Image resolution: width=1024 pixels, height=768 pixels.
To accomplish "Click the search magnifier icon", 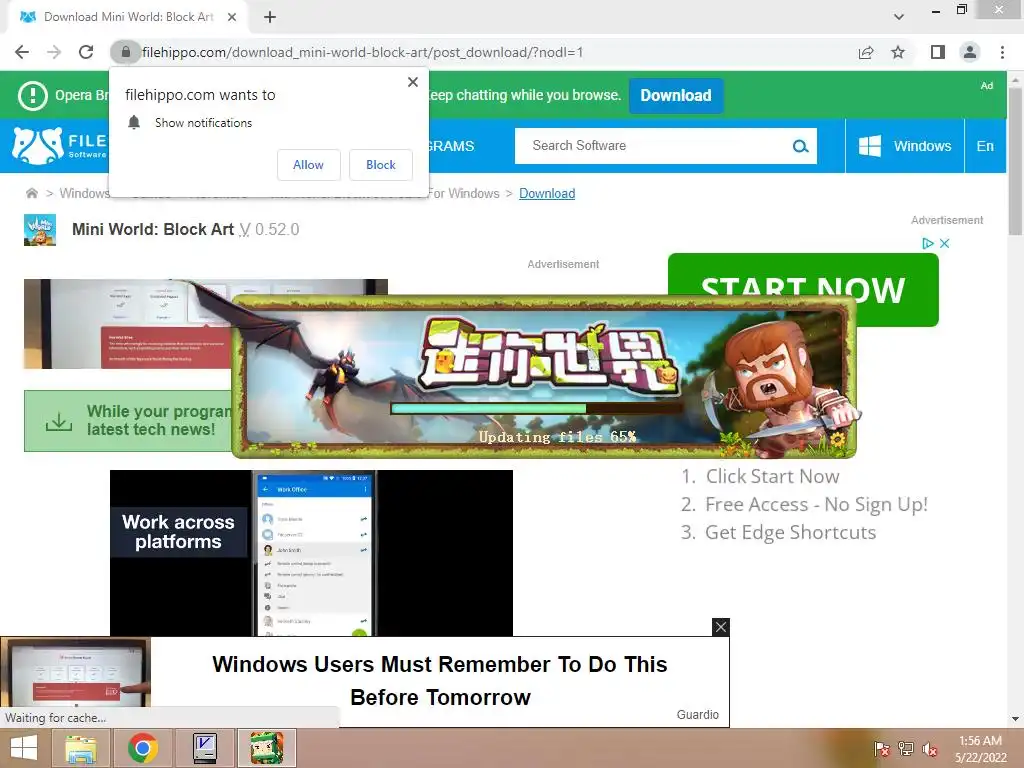I will click(801, 146).
